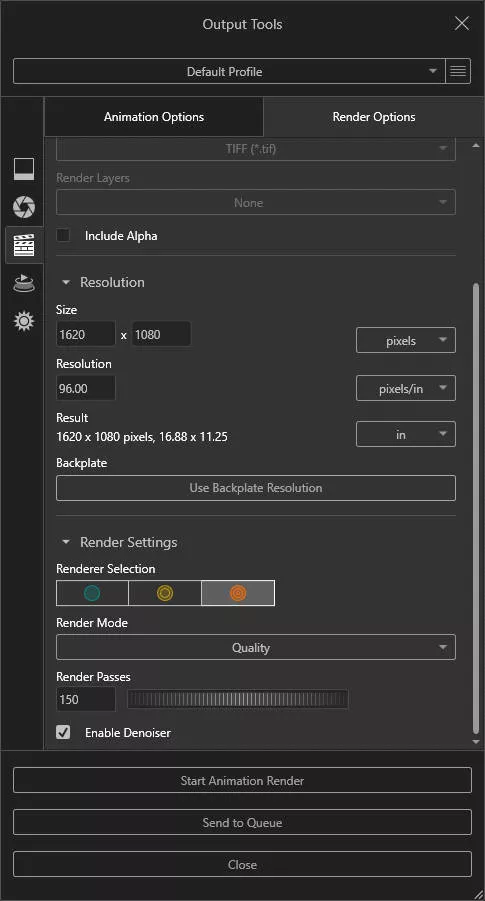Uncheck the Enable Denoiser checkbox

pyautogui.click(x=63, y=732)
